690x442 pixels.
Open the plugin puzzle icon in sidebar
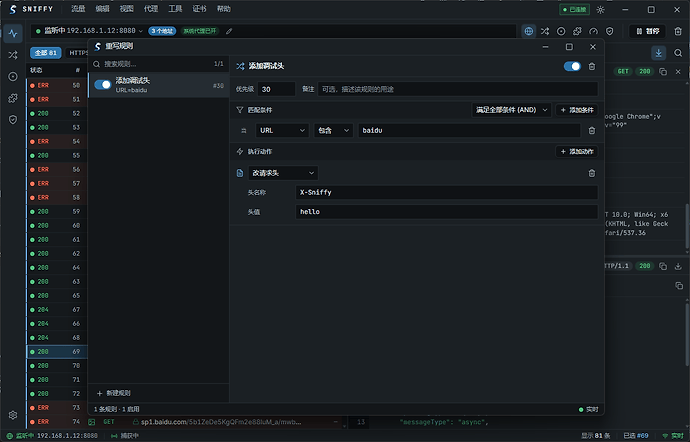pyautogui.click(x=13, y=98)
